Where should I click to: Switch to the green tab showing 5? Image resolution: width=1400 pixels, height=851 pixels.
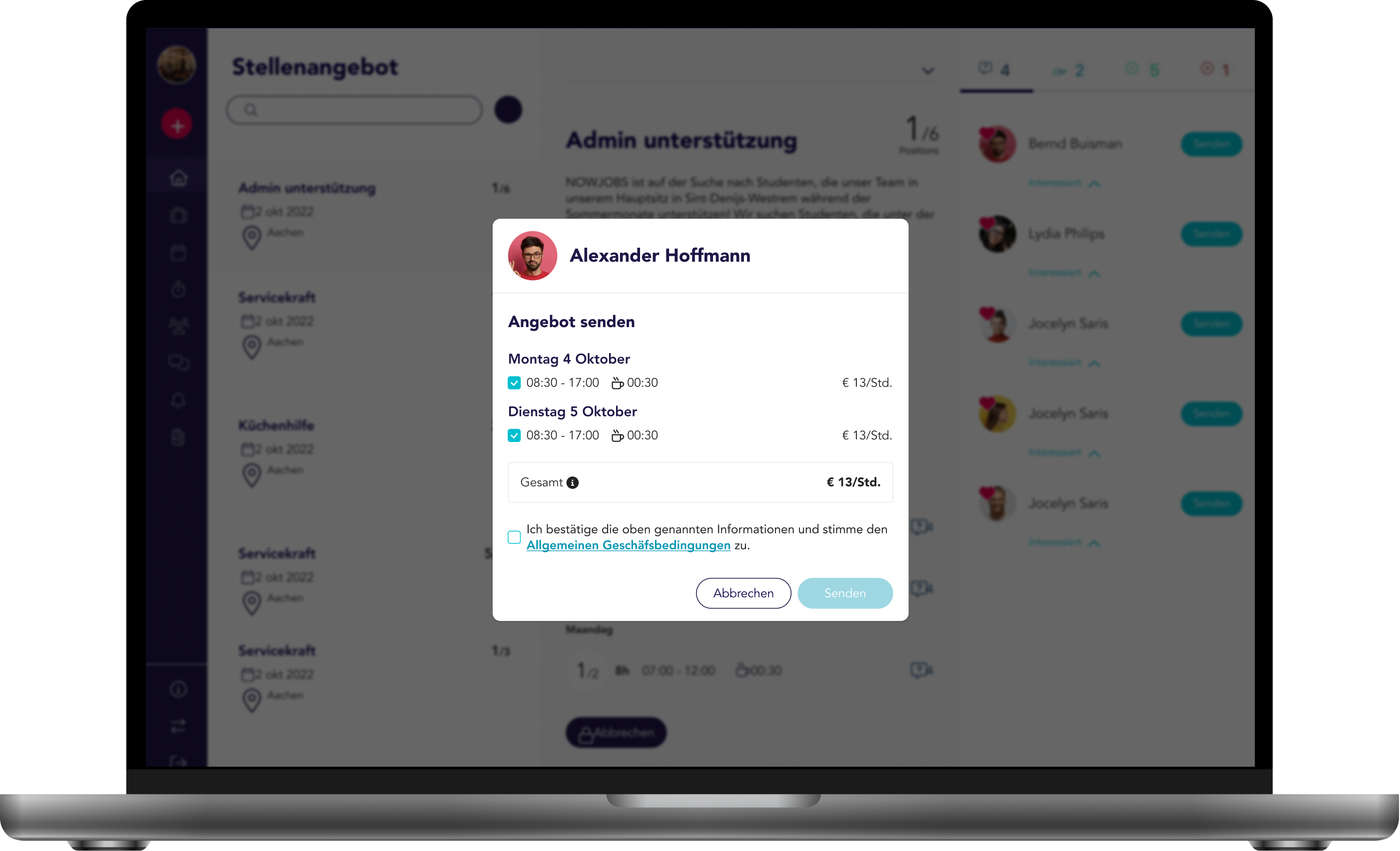click(x=1142, y=70)
